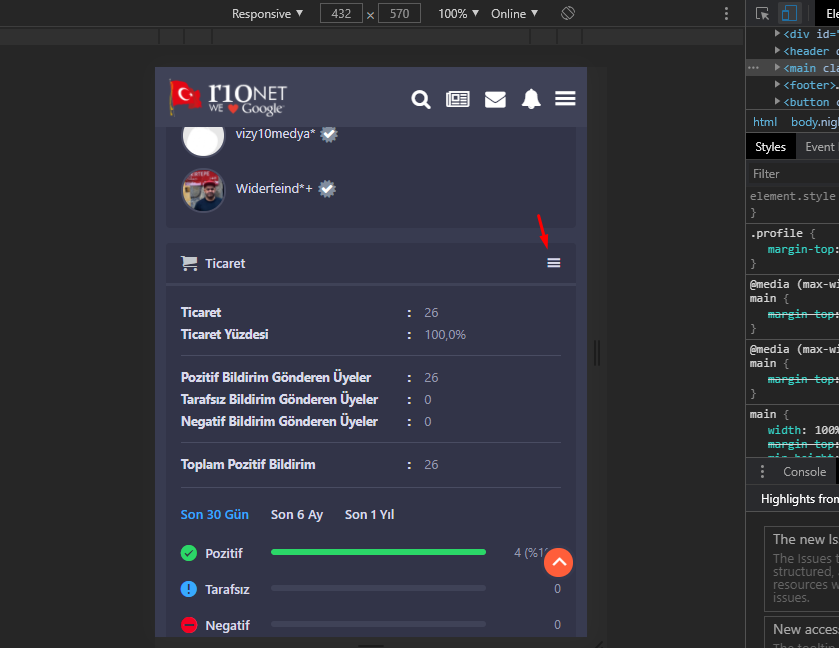Switch to the Styles tab

pos(771,147)
